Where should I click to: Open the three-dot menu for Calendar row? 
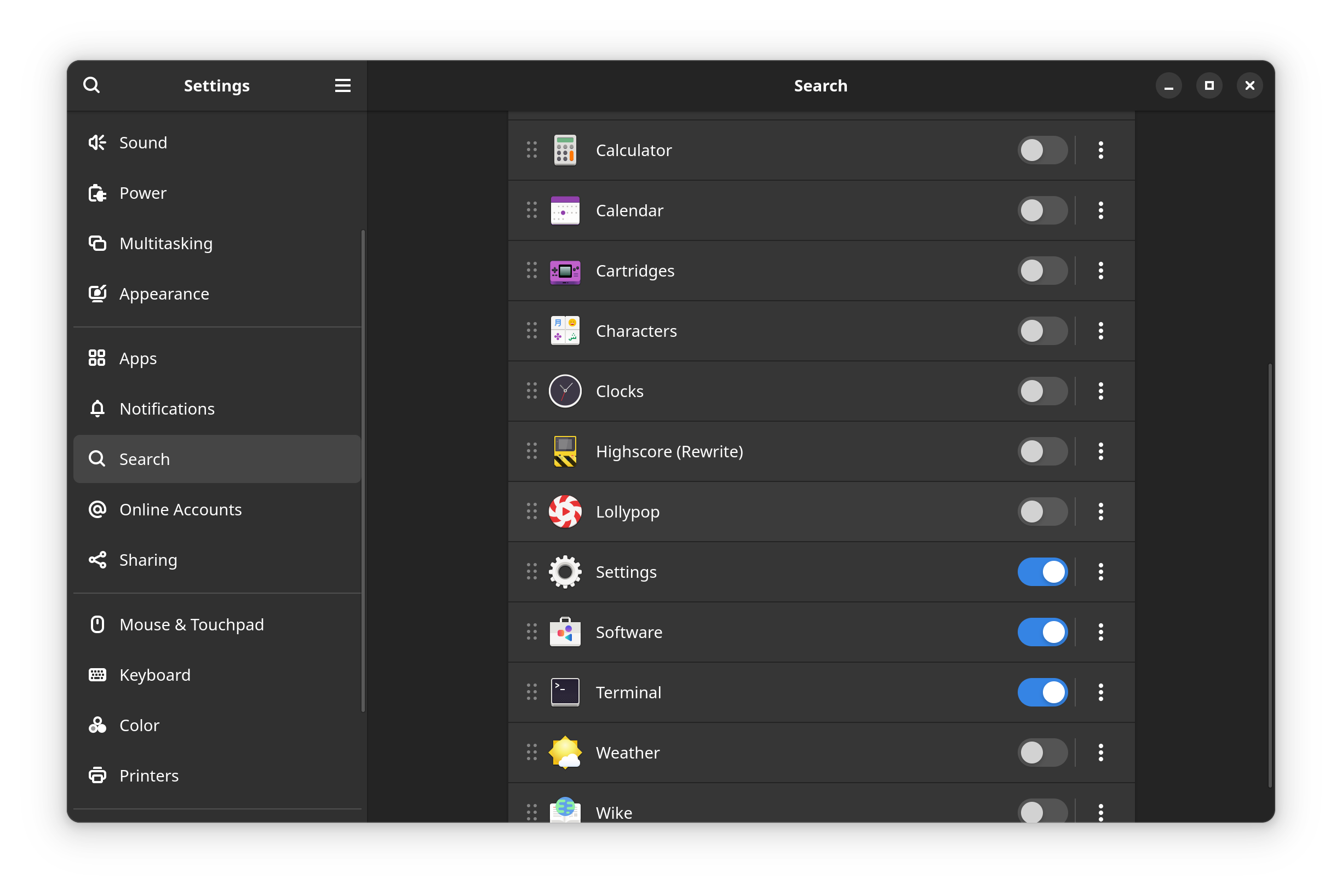tap(1100, 210)
